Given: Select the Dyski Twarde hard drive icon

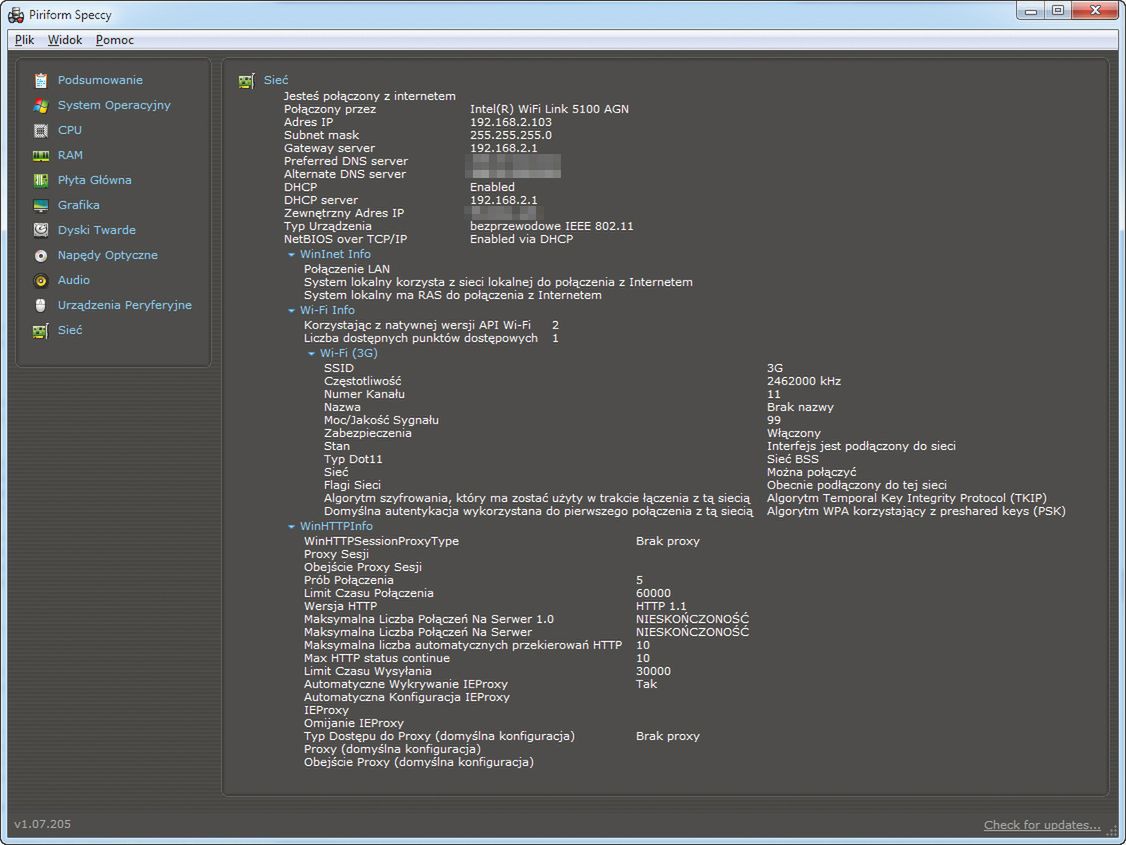Looking at the screenshot, I should click(x=41, y=230).
